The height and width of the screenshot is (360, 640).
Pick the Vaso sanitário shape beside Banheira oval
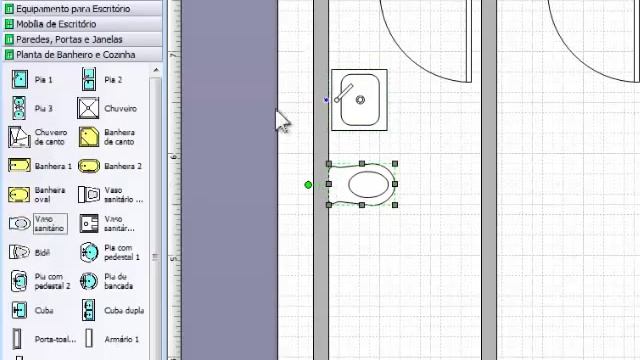coord(111,195)
